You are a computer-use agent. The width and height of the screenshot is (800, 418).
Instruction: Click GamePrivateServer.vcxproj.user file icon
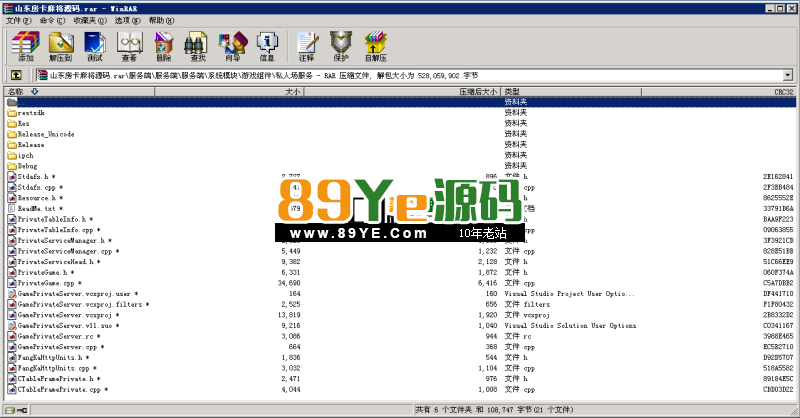12,294
